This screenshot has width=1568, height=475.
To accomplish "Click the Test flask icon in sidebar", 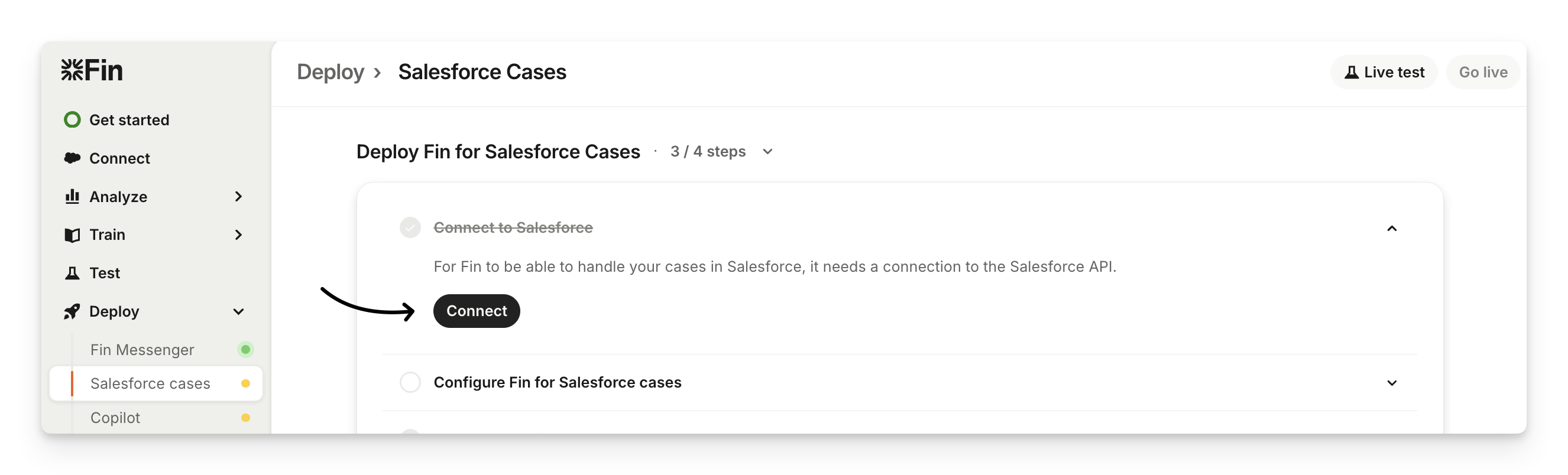I will tap(73, 273).
